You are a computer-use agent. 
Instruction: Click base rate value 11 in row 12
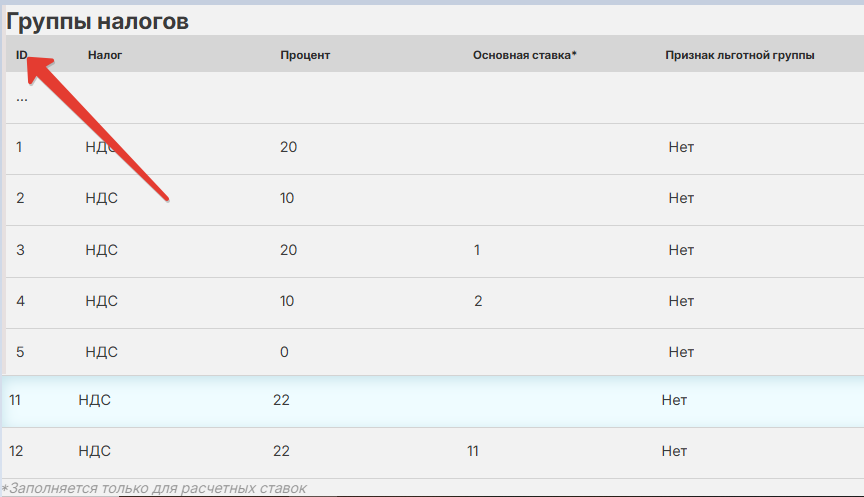point(472,451)
